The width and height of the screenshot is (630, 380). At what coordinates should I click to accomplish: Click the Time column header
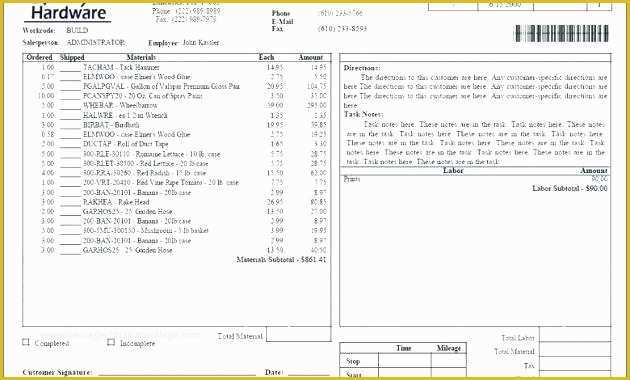point(403,348)
